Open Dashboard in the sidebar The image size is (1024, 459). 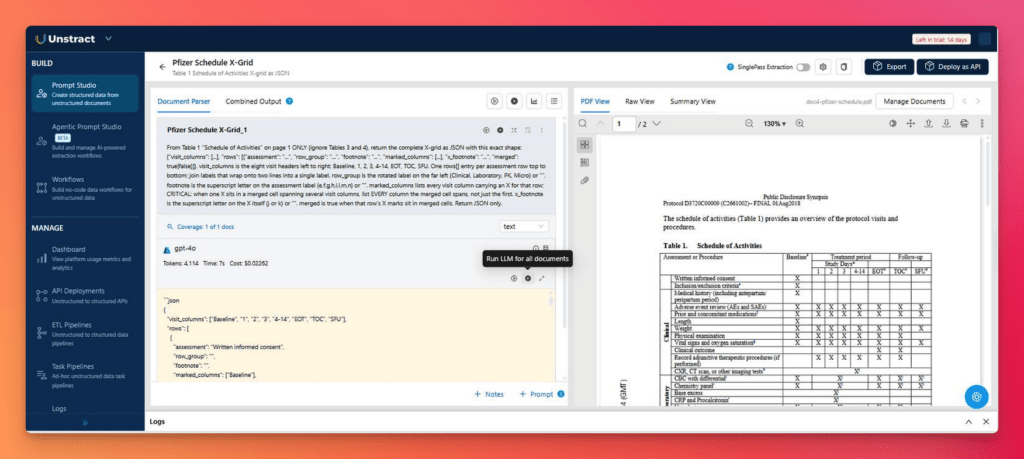coord(85,258)
